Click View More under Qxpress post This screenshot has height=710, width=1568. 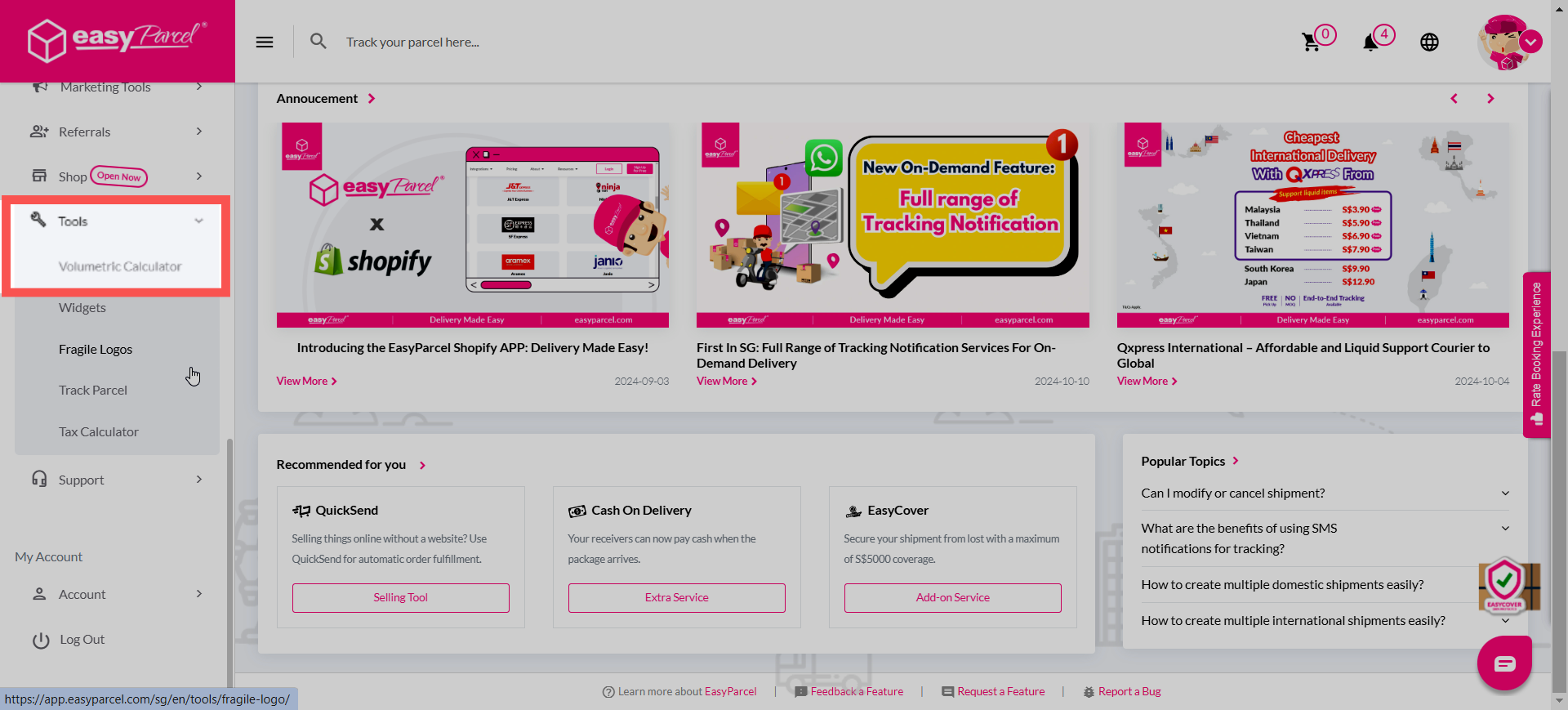coord(1147,382)
